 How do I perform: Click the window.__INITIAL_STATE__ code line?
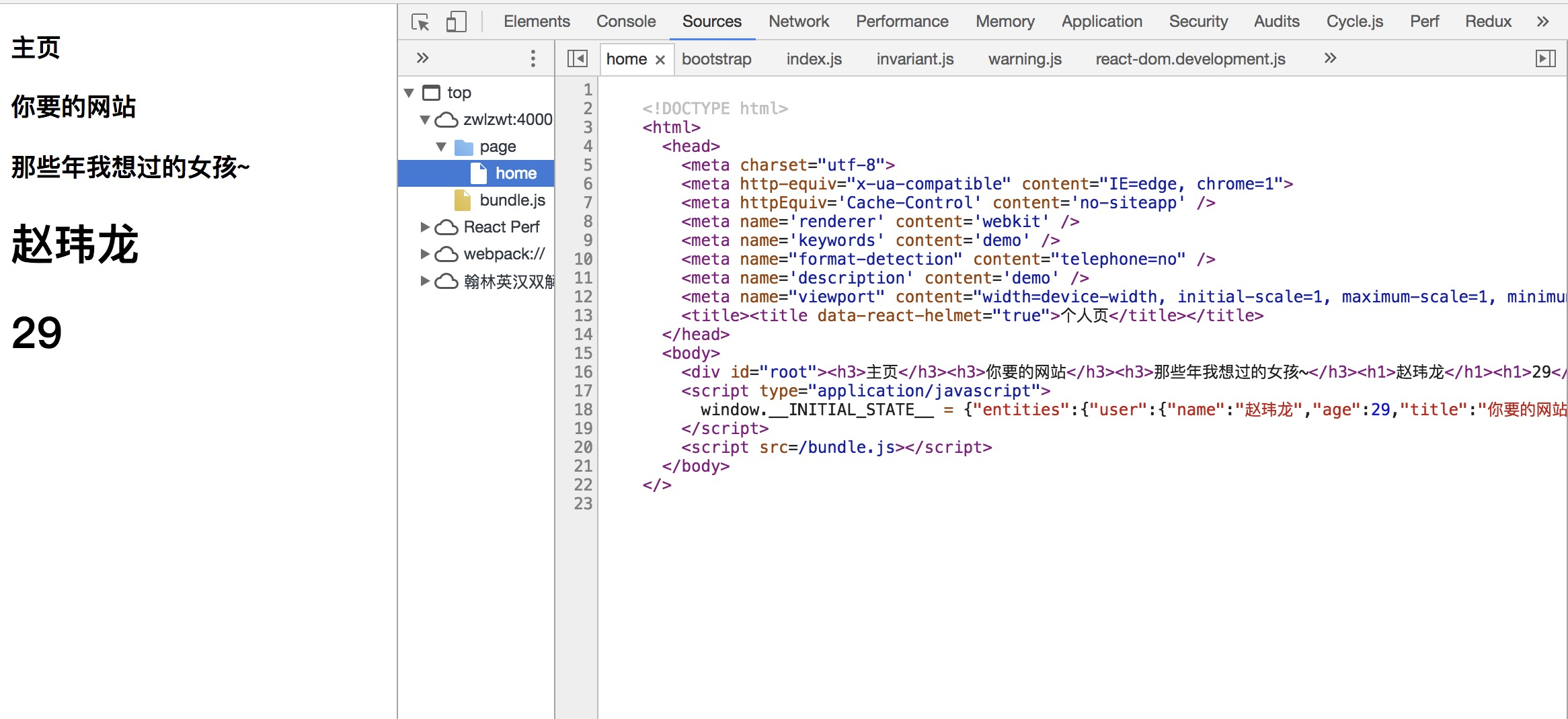1134,410
